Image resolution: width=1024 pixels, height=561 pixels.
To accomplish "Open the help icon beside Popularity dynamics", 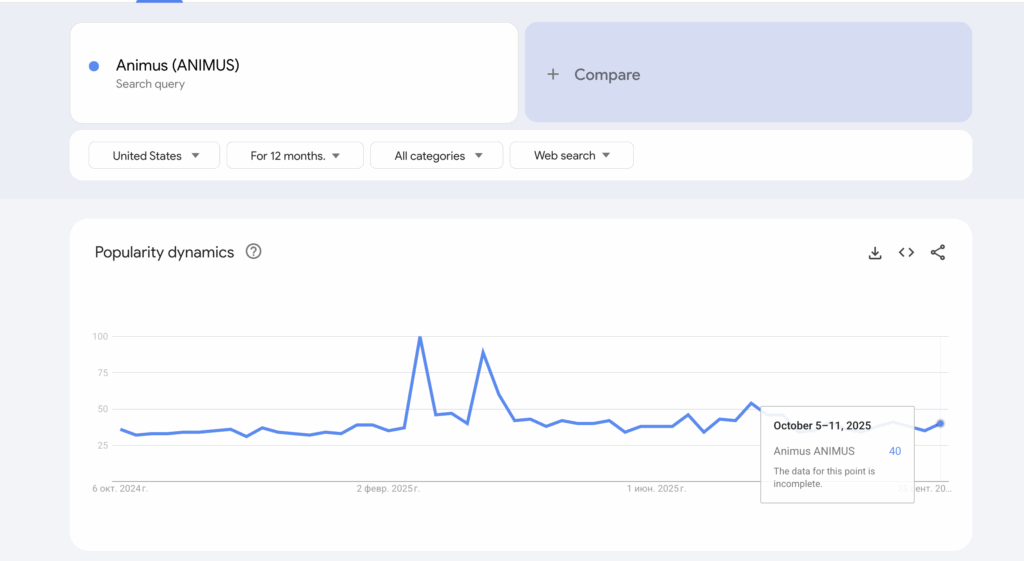I will [254, 252].
